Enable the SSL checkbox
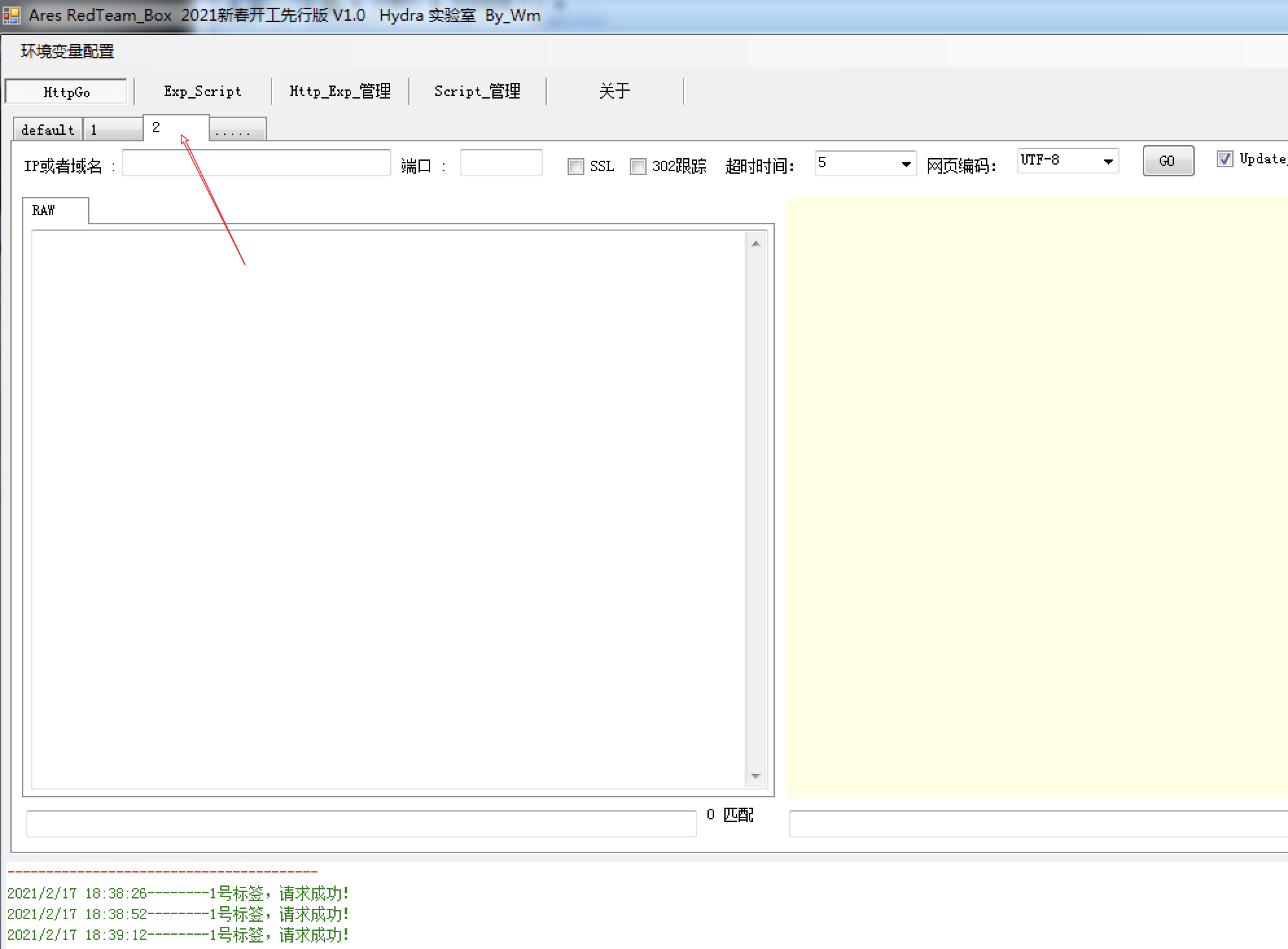The height and width of the screenshot is (949, 1288). coord(575,167)
